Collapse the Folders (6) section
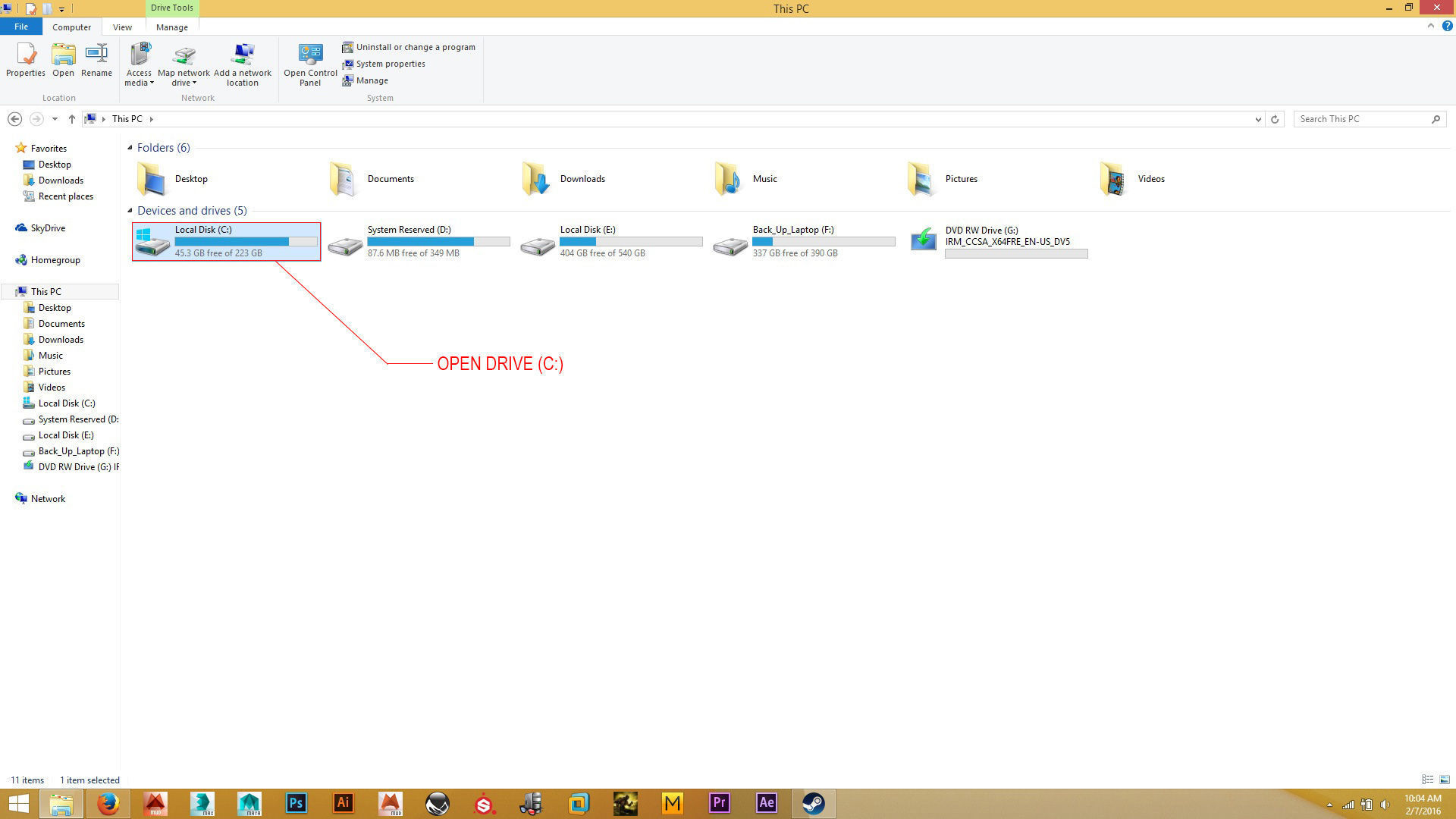The width and height of the screenshot is (1456, 819). (x=130, y=148)
